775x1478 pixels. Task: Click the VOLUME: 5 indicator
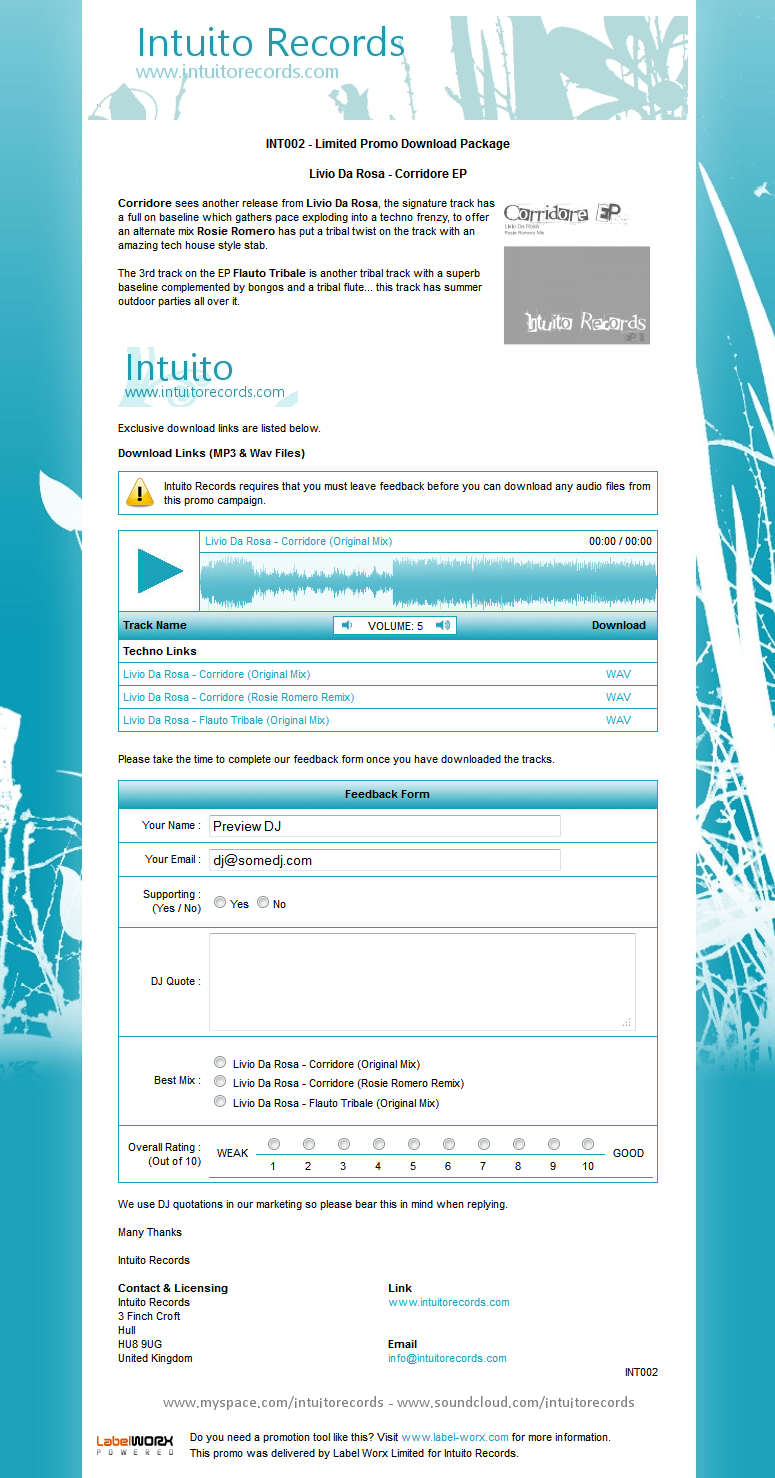coord(395,626)
